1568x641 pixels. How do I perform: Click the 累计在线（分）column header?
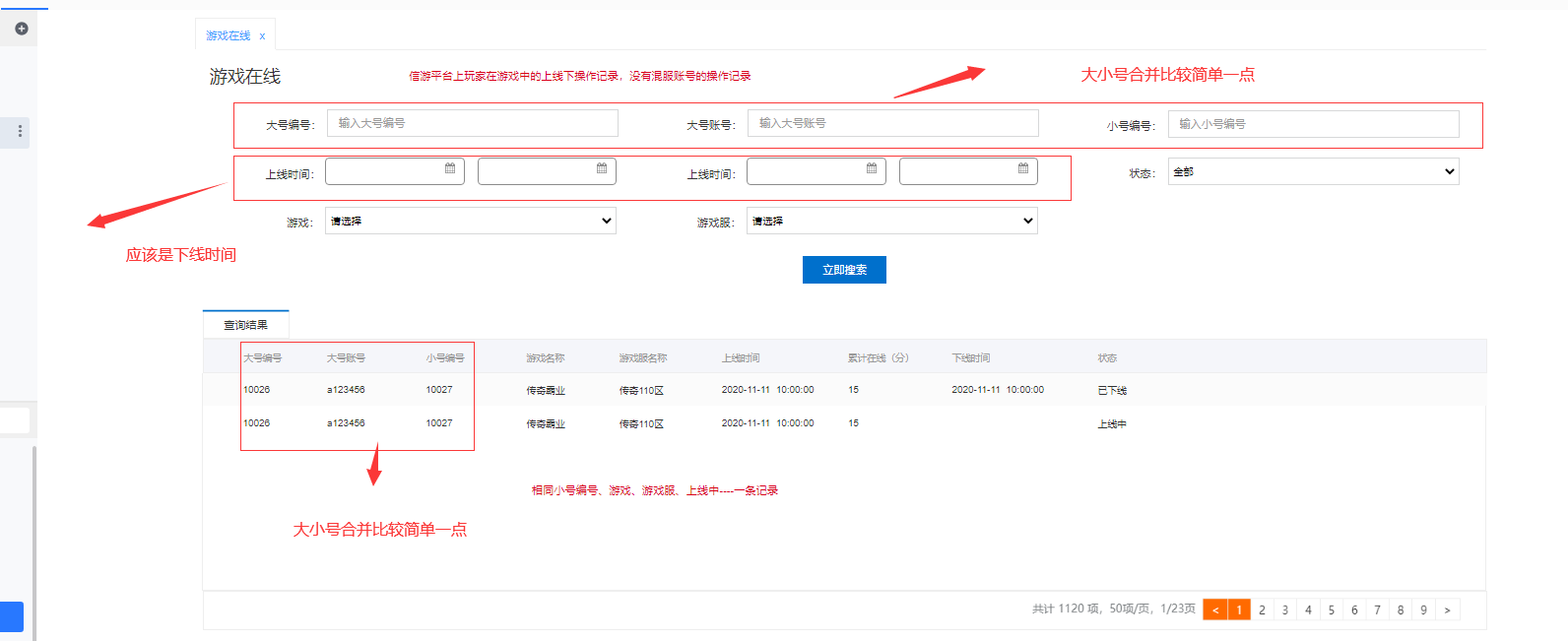[879, 357]
